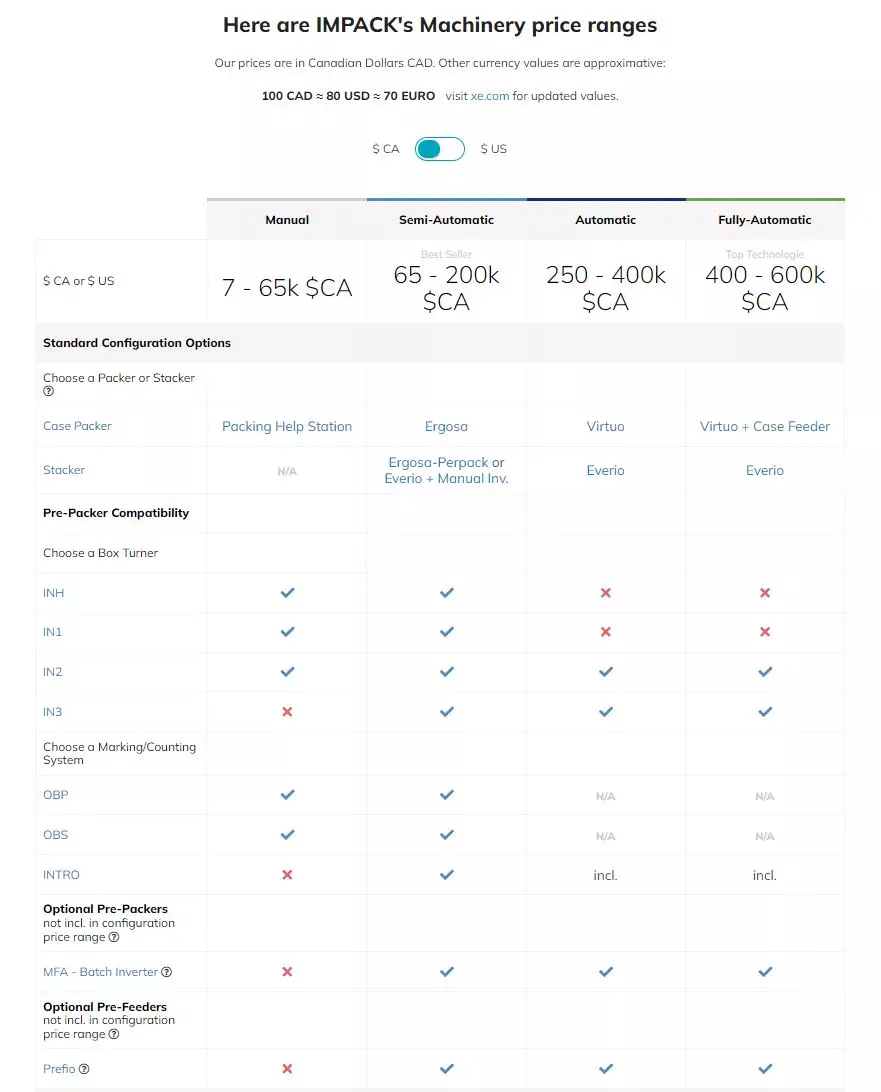Screen dimensions: 881x1092
Task: Click the 400 - 600k $CA price
Action: tap(765, 288)
